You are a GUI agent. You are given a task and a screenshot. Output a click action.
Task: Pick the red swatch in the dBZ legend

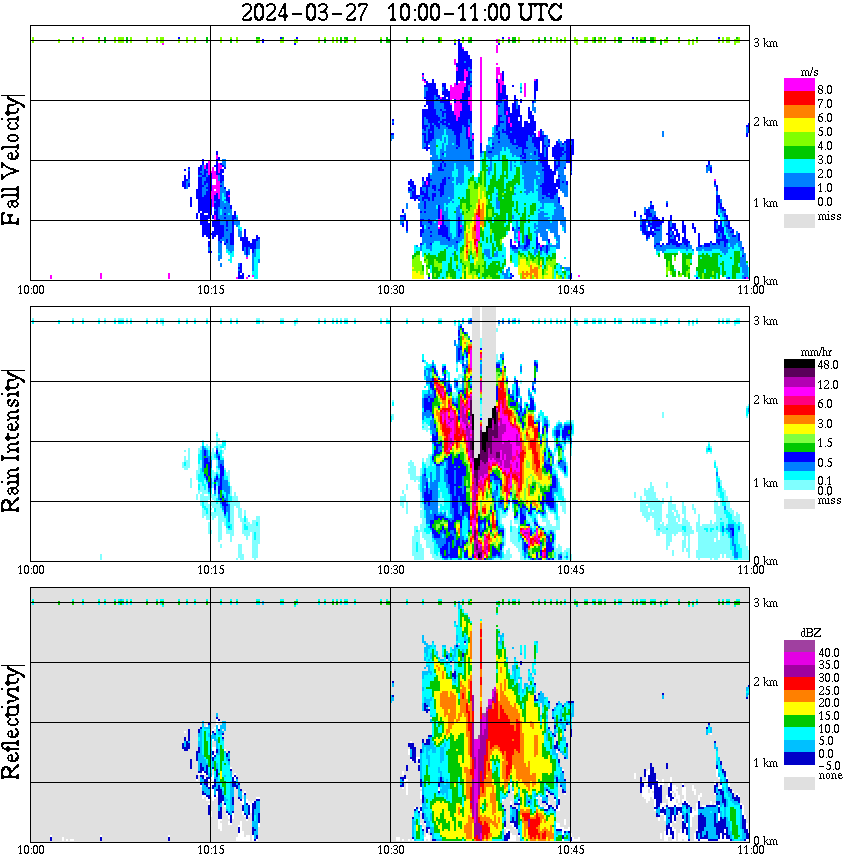pyautogui.click(x=799, y=683)
